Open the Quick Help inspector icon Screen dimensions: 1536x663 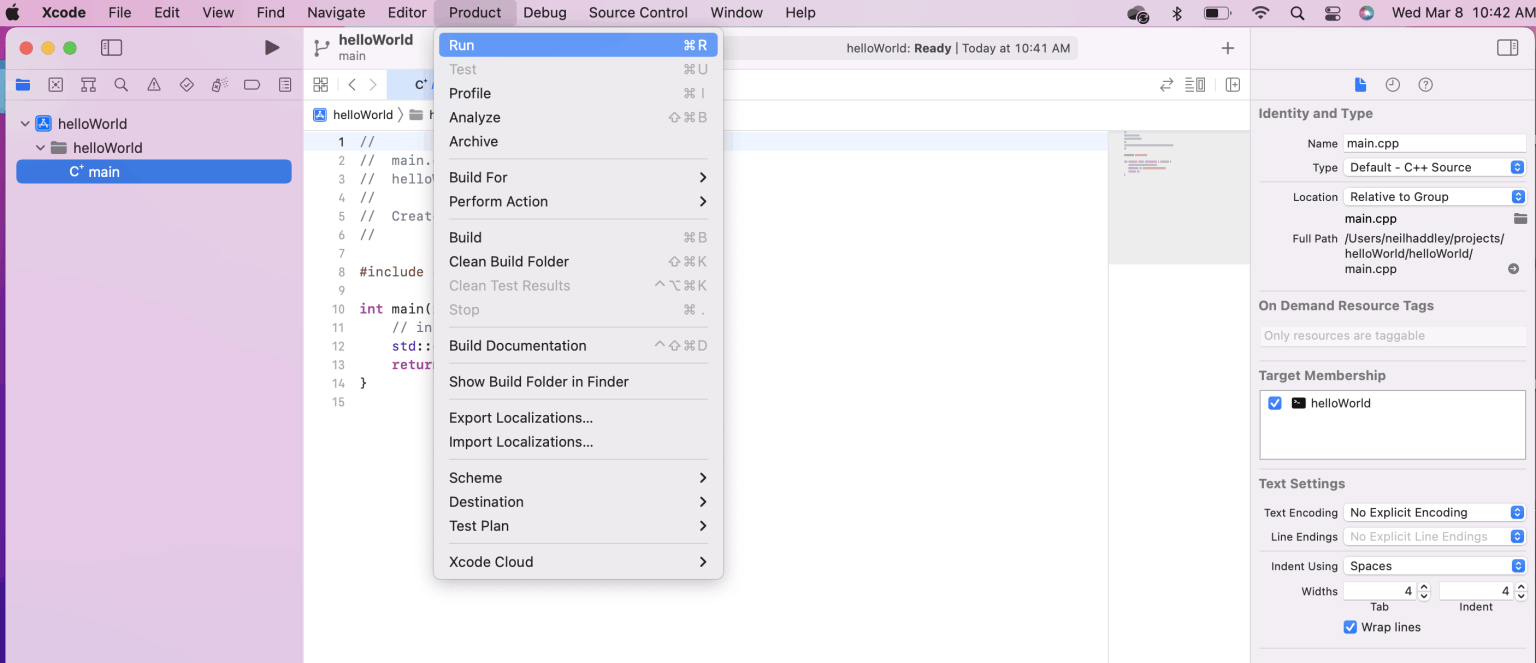coord(1426,85)
